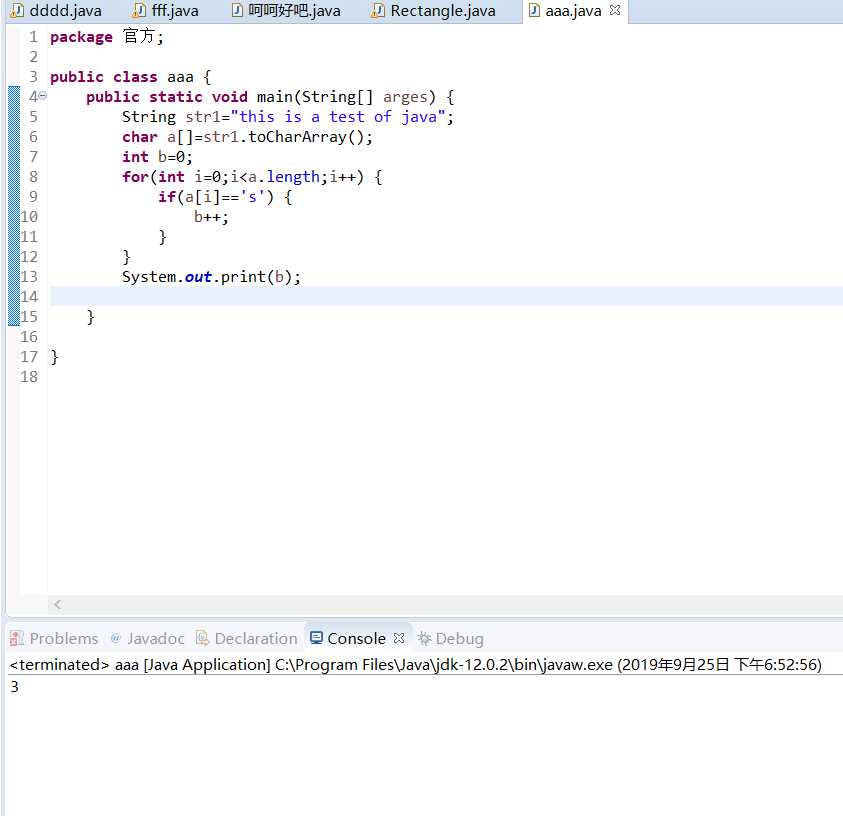This screenshot has height=816, width=843.
Task: Click the 's' character literal on line 9
Action: click(x=252, y=197)
